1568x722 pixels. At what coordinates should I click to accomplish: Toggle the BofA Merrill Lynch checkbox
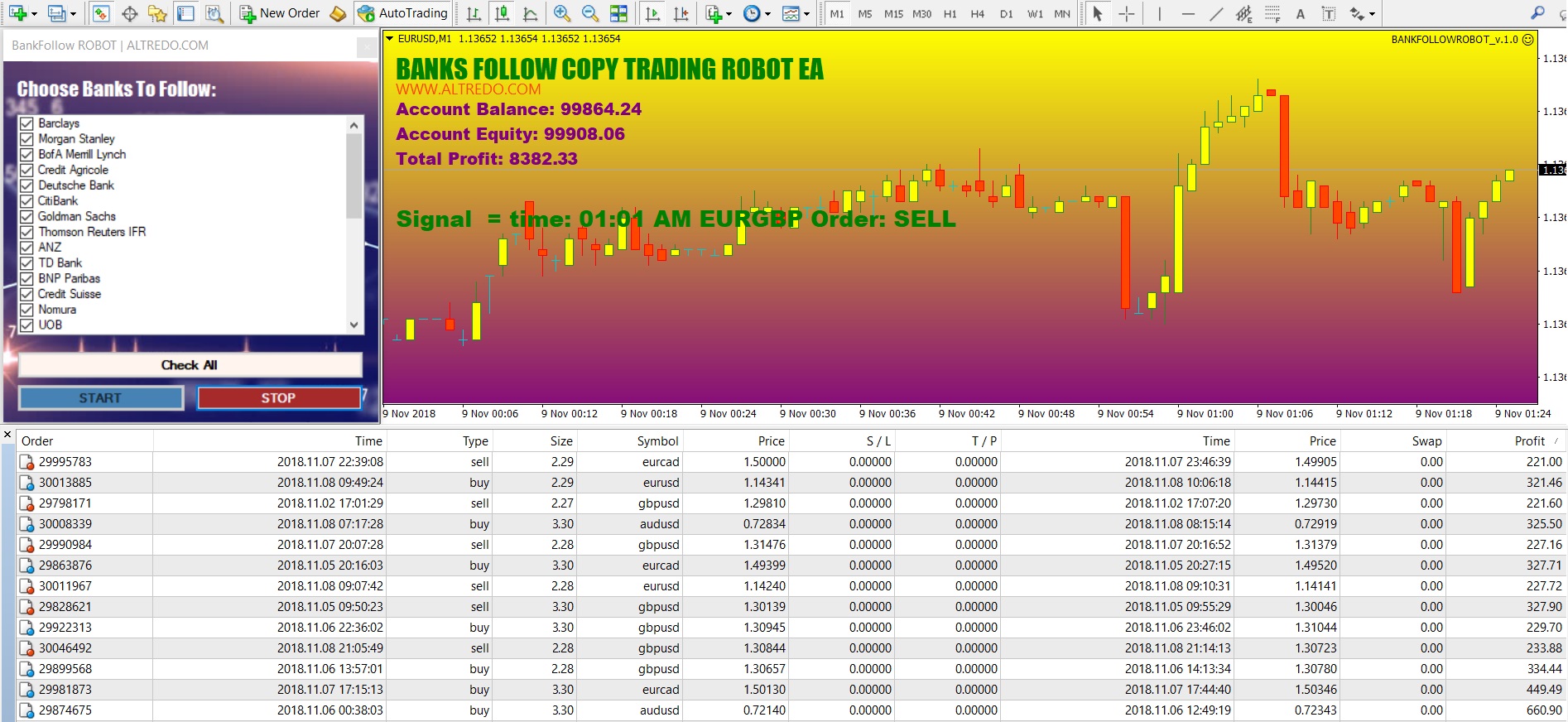[26, 155]
